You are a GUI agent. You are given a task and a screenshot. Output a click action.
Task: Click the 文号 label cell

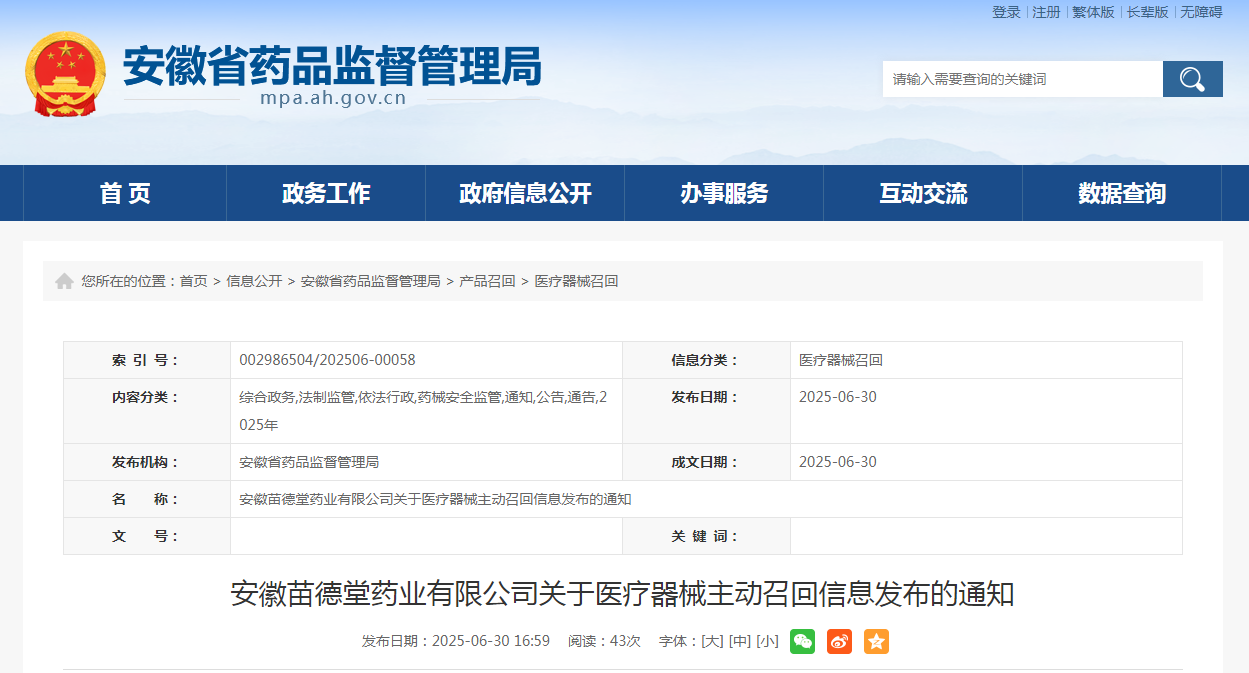pyautogui.click(x=147, y=536)
